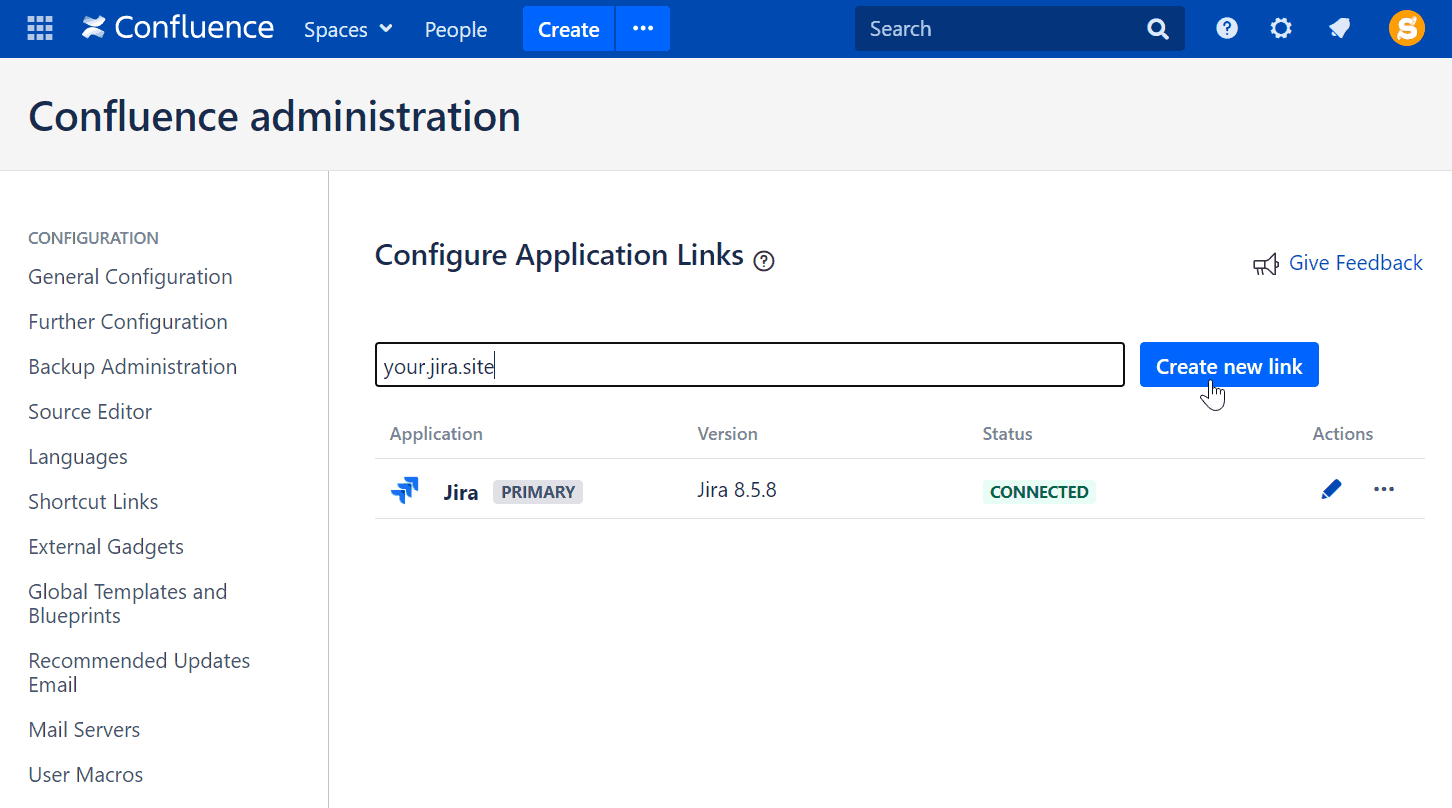Screen dimensions: 1452x808
Task: Click the application URL input field
Action: [x=749, y=364]
